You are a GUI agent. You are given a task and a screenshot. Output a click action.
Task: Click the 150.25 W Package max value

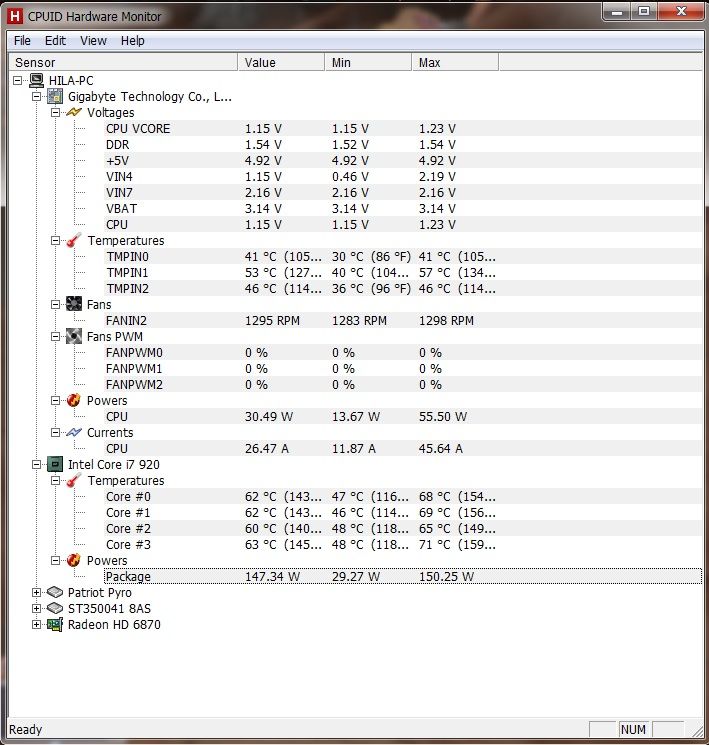pos(446,576)
